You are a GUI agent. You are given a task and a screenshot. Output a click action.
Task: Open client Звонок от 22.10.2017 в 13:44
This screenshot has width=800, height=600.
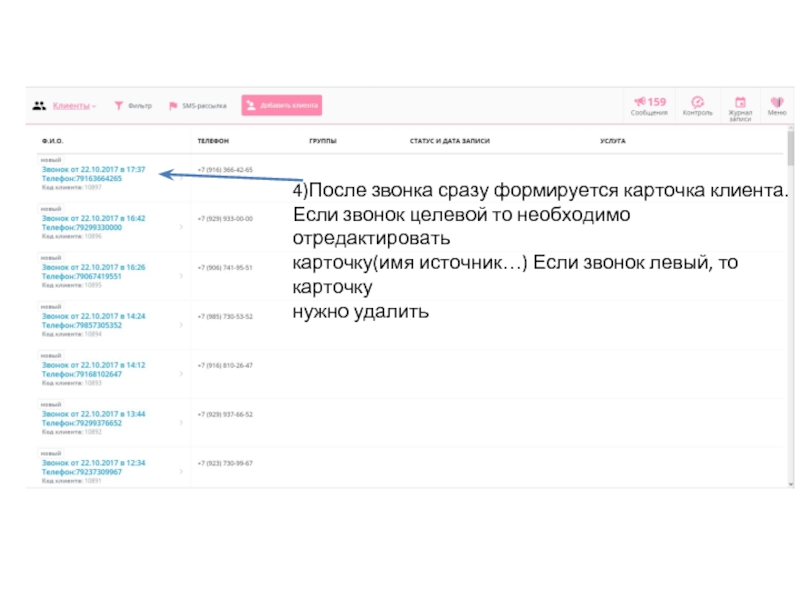coord(93,414)
